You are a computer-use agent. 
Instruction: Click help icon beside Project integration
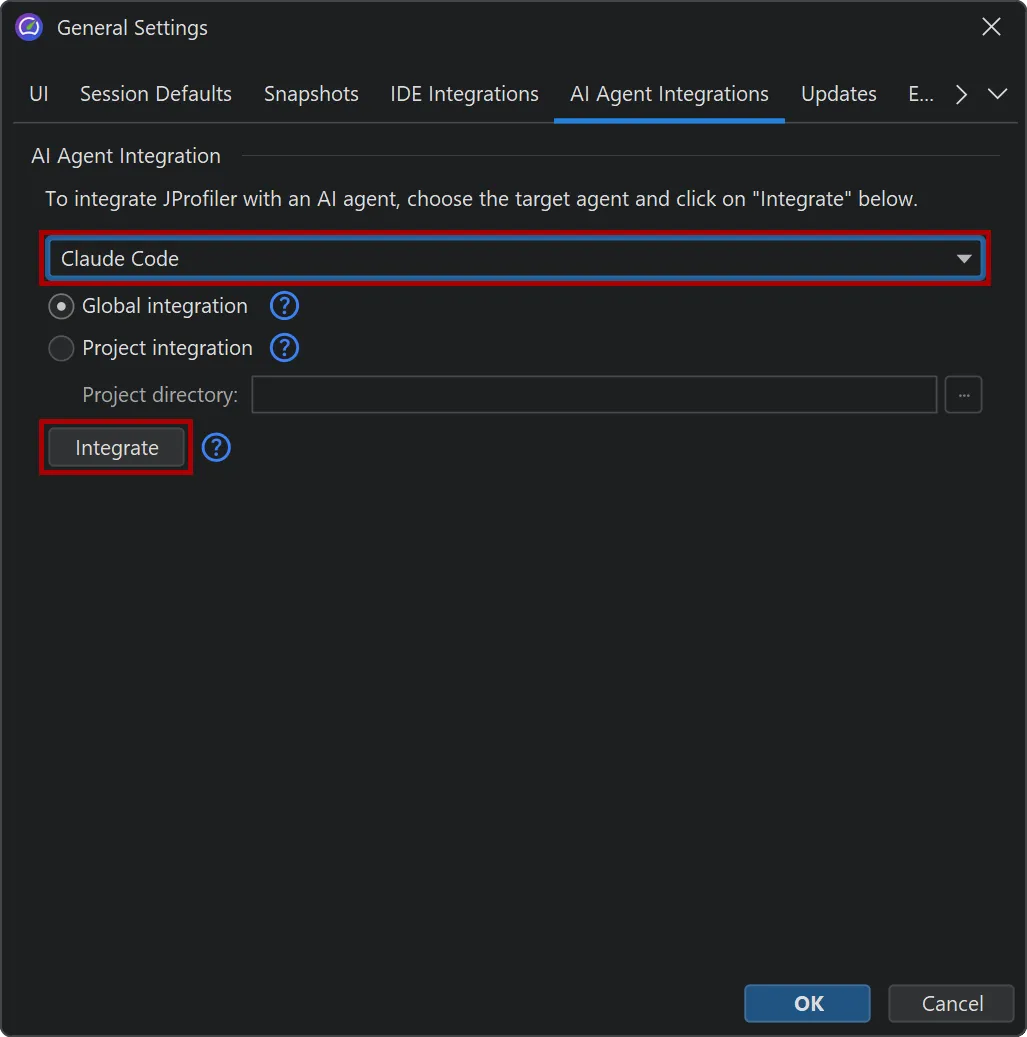[285, 348]
